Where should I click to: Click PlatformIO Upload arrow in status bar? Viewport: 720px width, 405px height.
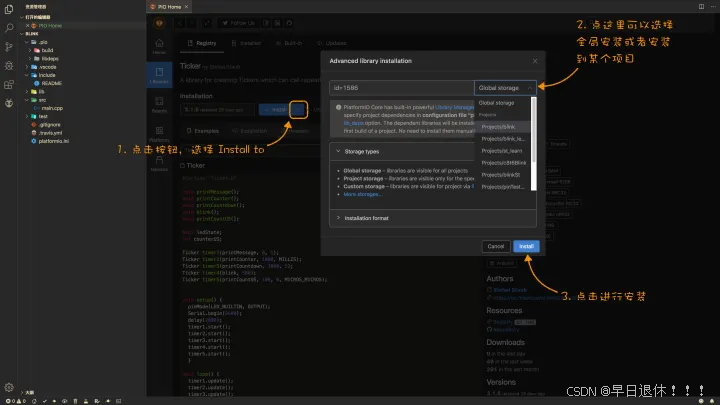pyautogui.click(x=54, y=401)
